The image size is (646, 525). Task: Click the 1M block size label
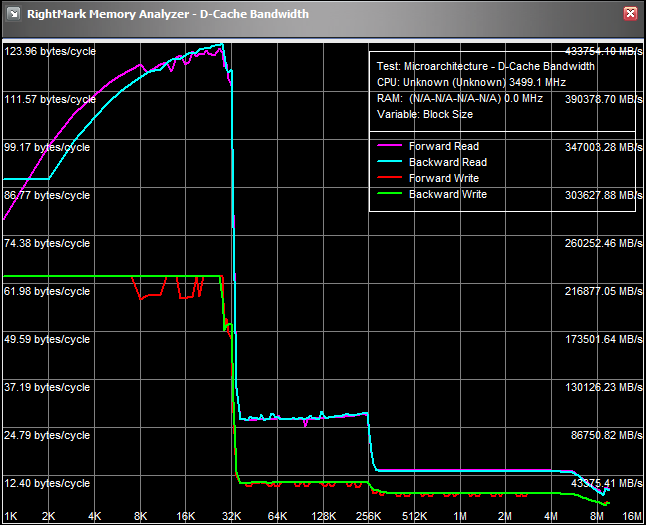[x=460, y=516]
